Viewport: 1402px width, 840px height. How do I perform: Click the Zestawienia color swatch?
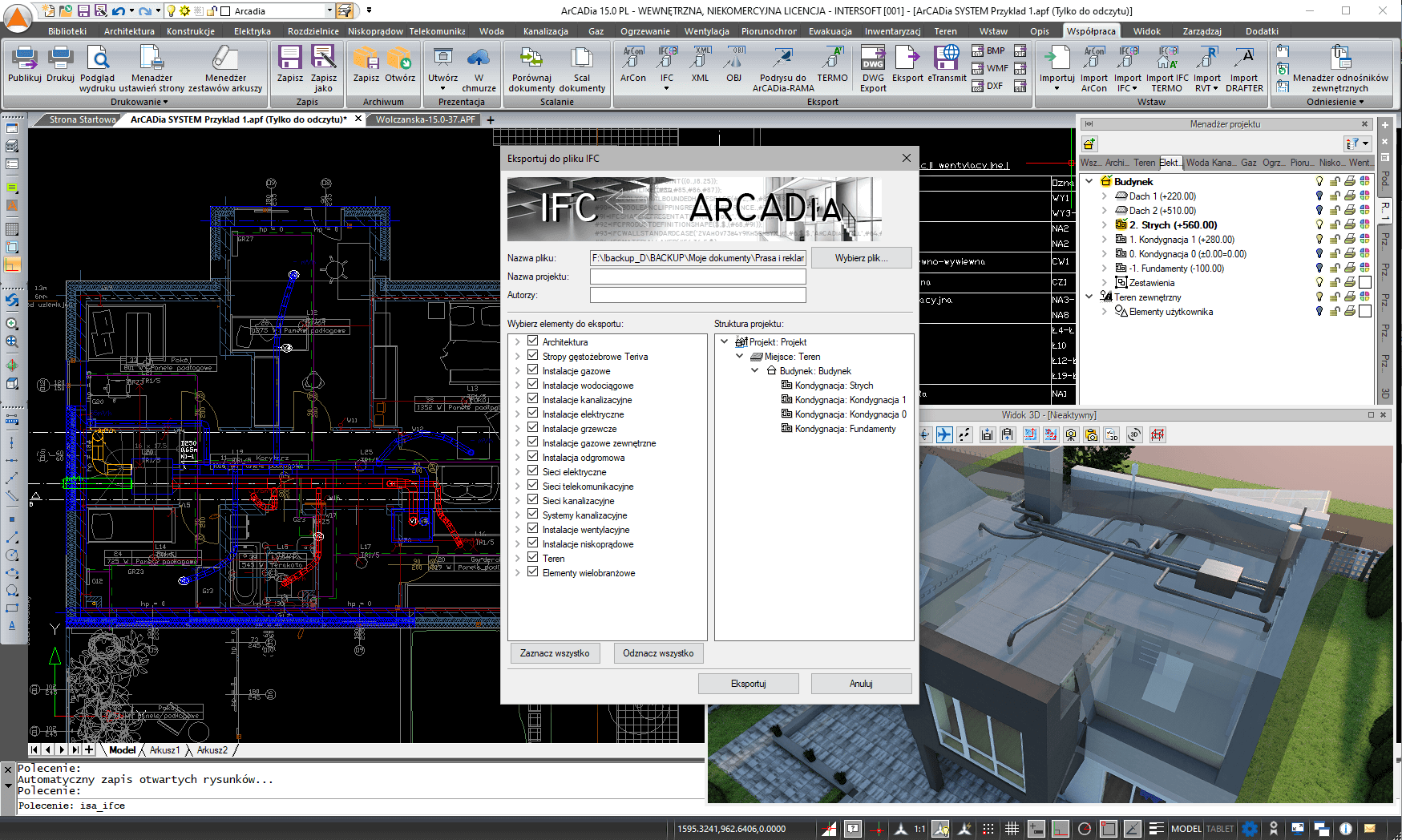point(1365,282)
